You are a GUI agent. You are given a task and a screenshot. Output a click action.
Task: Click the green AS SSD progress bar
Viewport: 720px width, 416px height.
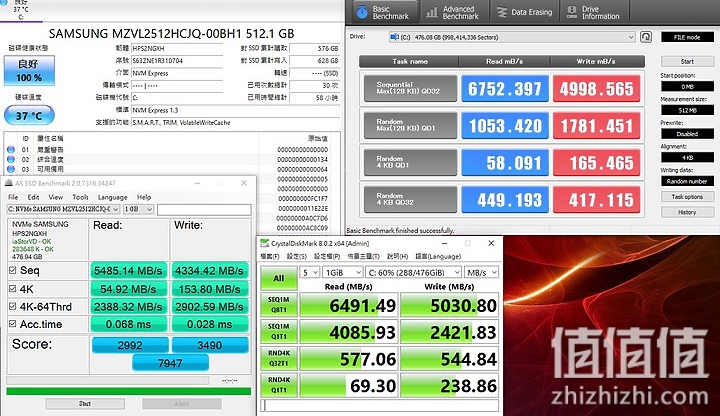(x=129, y=391)
